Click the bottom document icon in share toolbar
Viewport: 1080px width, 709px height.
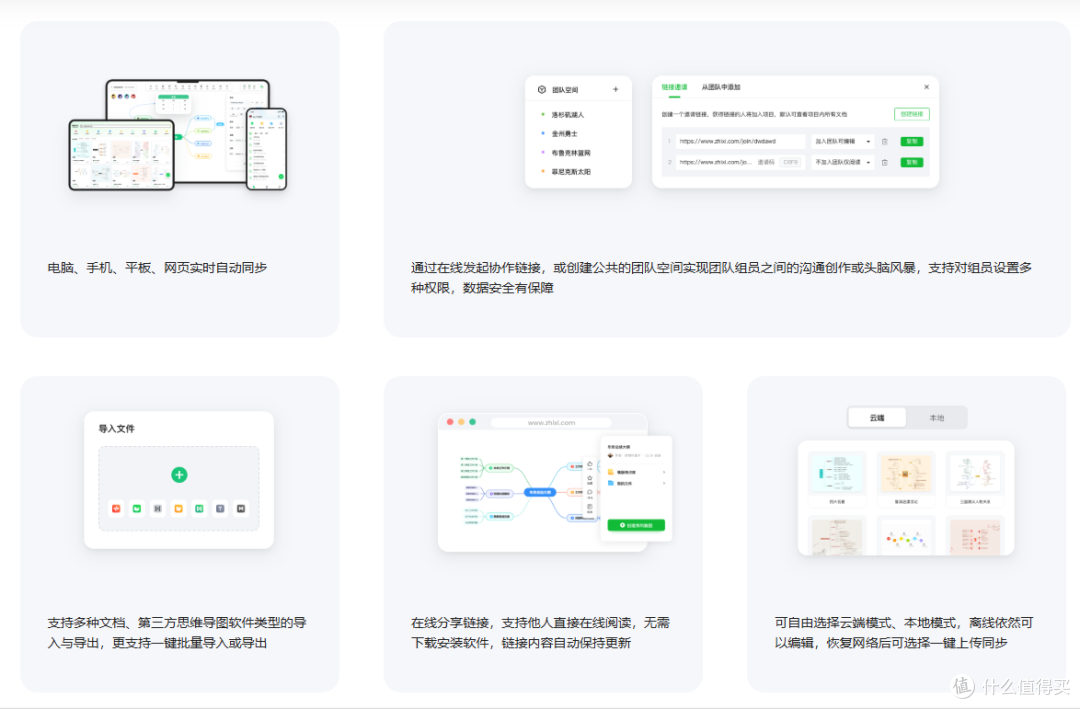(590, 508)
